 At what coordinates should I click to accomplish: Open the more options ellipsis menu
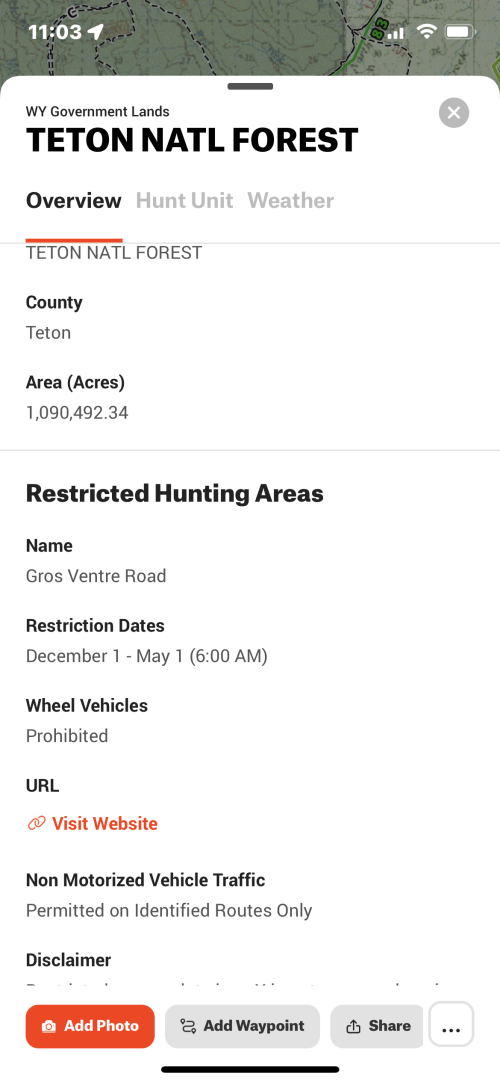(x=451, y=1024)
